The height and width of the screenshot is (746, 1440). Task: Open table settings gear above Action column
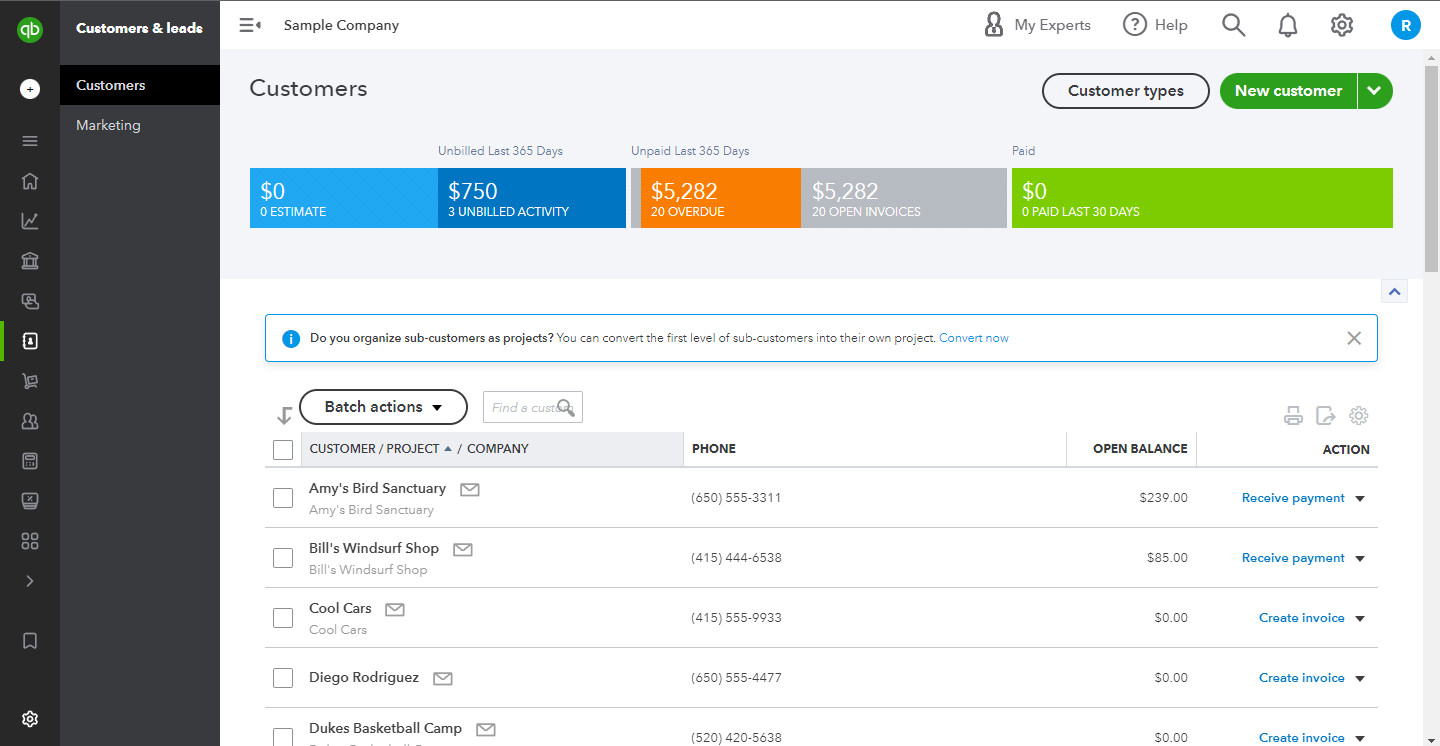coord(1358,416)
